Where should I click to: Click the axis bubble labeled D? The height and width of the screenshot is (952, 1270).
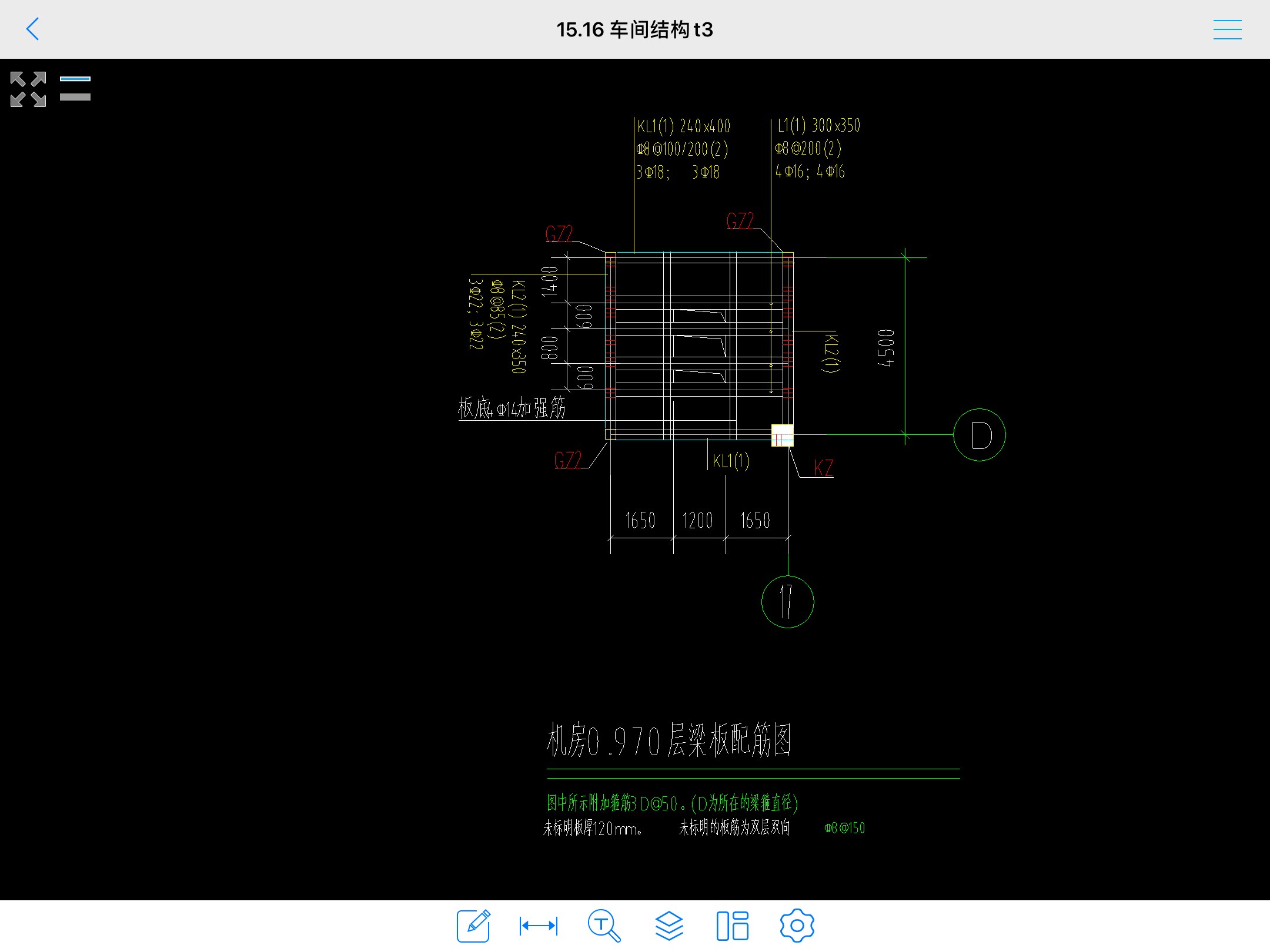point(980,435)
